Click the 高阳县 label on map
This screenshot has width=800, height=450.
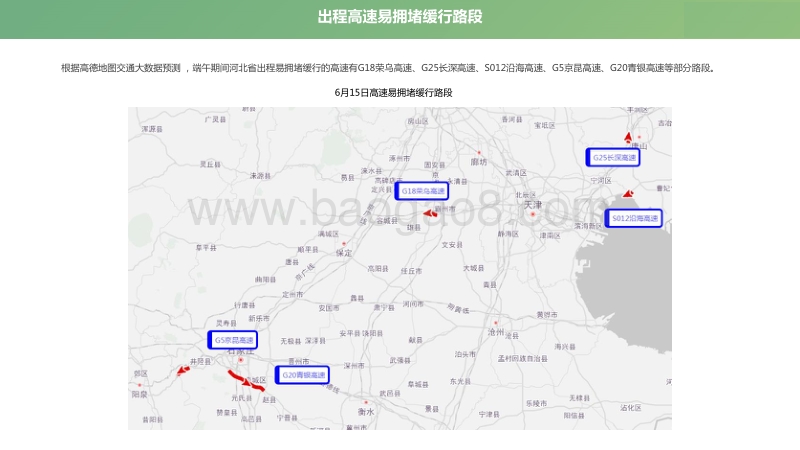click(x=378, y=268)
